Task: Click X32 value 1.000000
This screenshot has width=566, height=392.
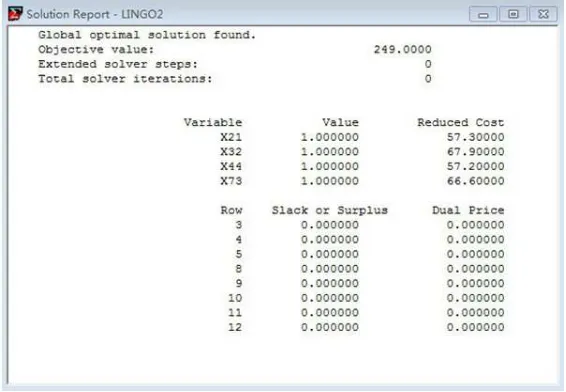Action: point(330,152)
